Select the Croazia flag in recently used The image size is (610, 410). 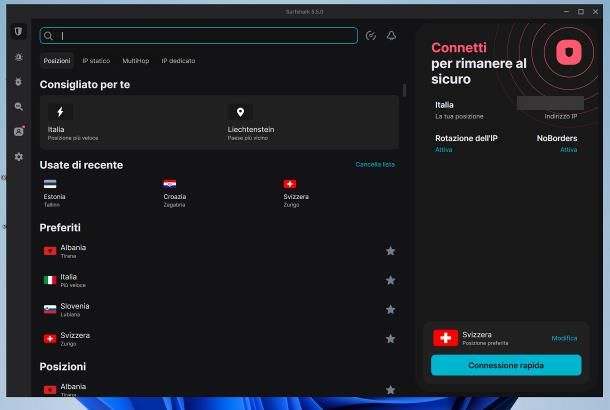(x=170, y=184)
